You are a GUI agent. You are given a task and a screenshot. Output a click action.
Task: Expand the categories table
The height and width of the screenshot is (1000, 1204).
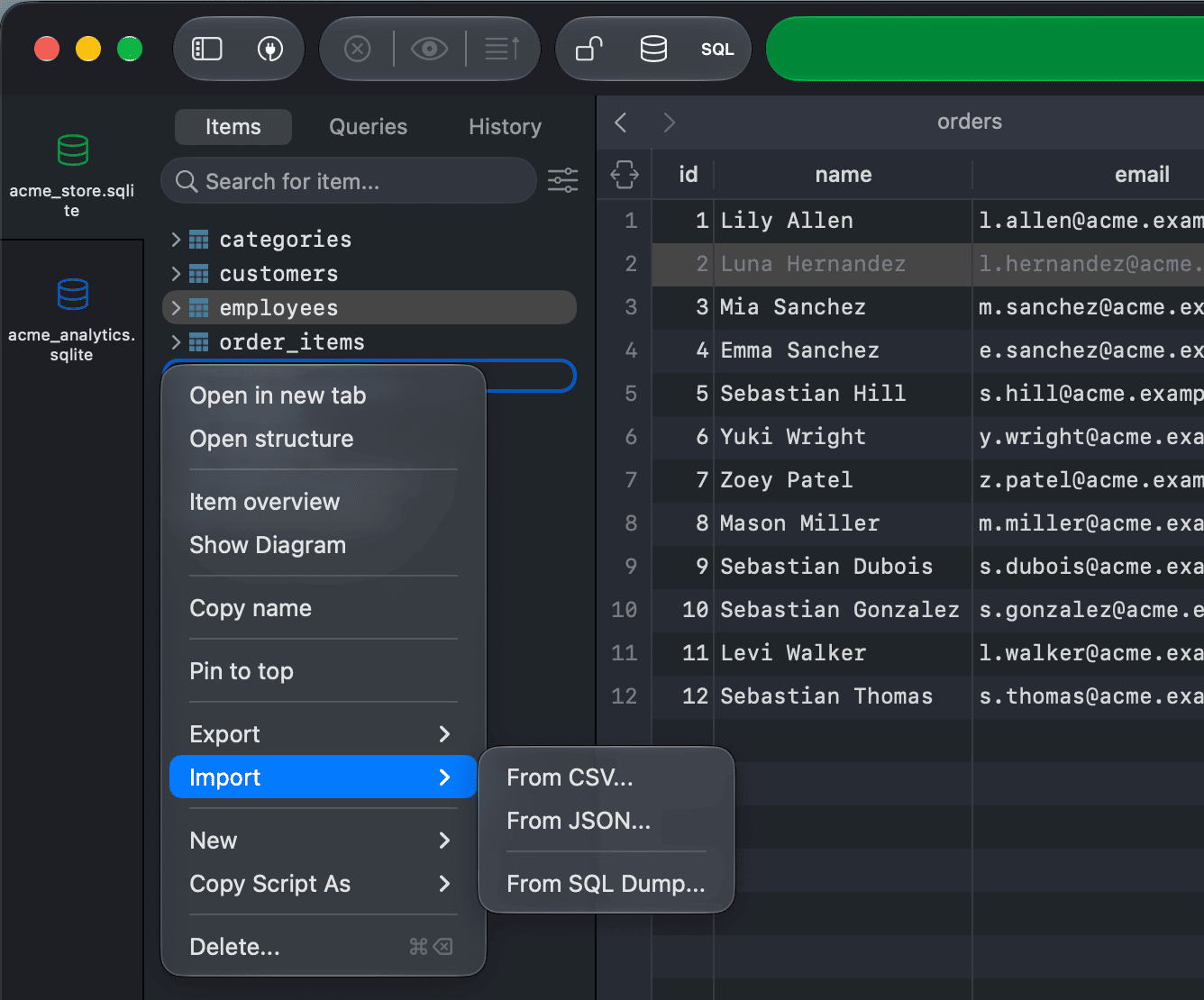pyautogui.click(x=176, y=239)
